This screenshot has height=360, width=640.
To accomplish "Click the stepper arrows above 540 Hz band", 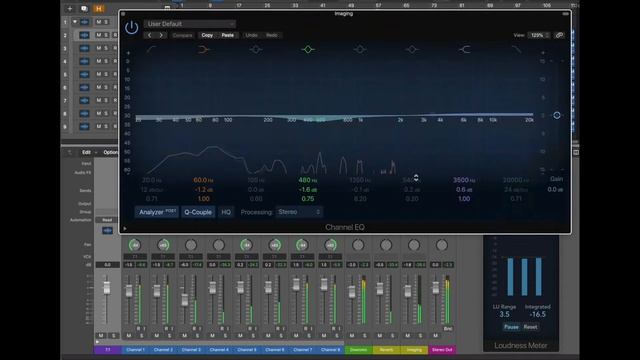I will point(416,178).
